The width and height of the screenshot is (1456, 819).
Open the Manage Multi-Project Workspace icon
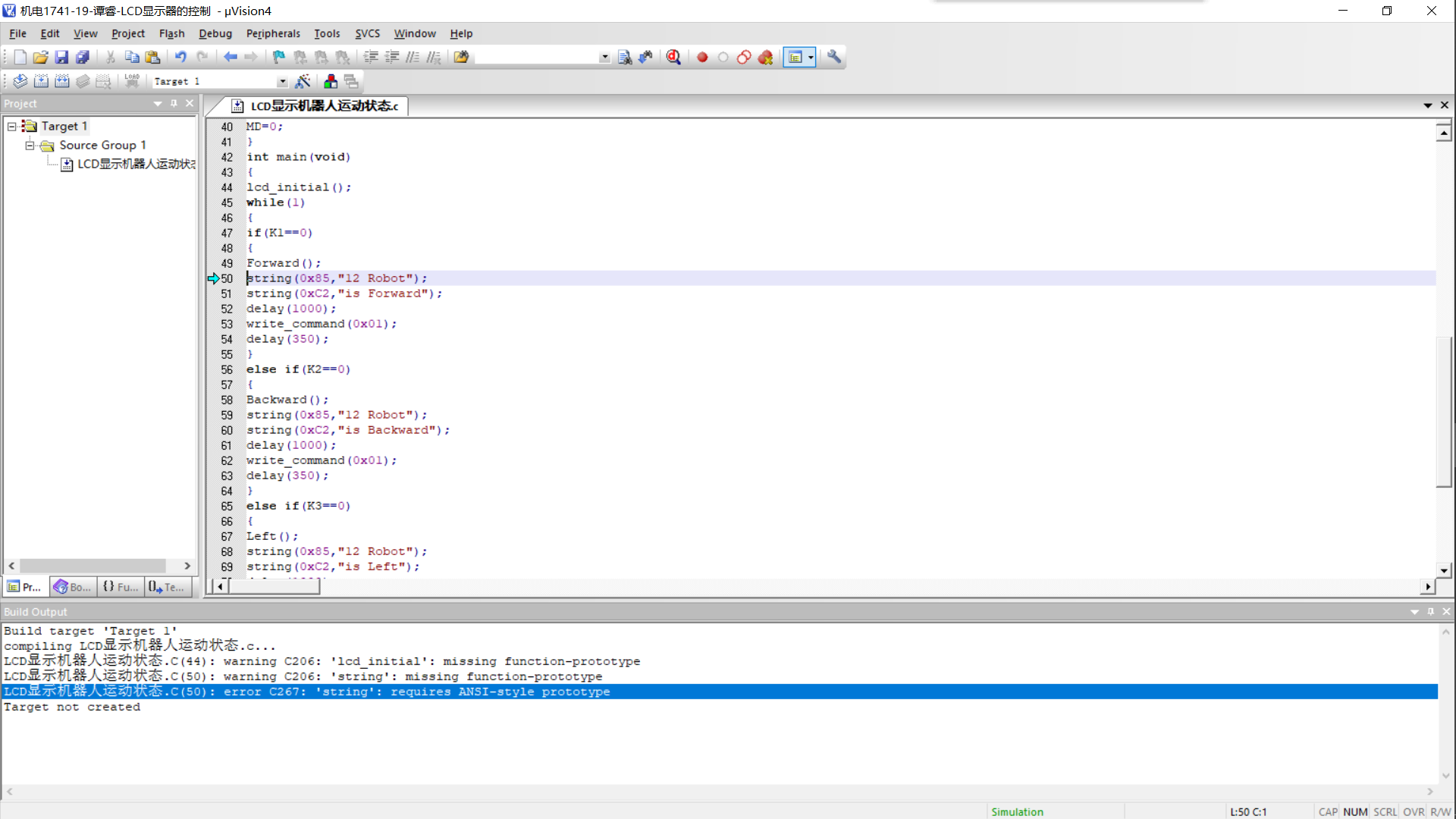point(351,81)
